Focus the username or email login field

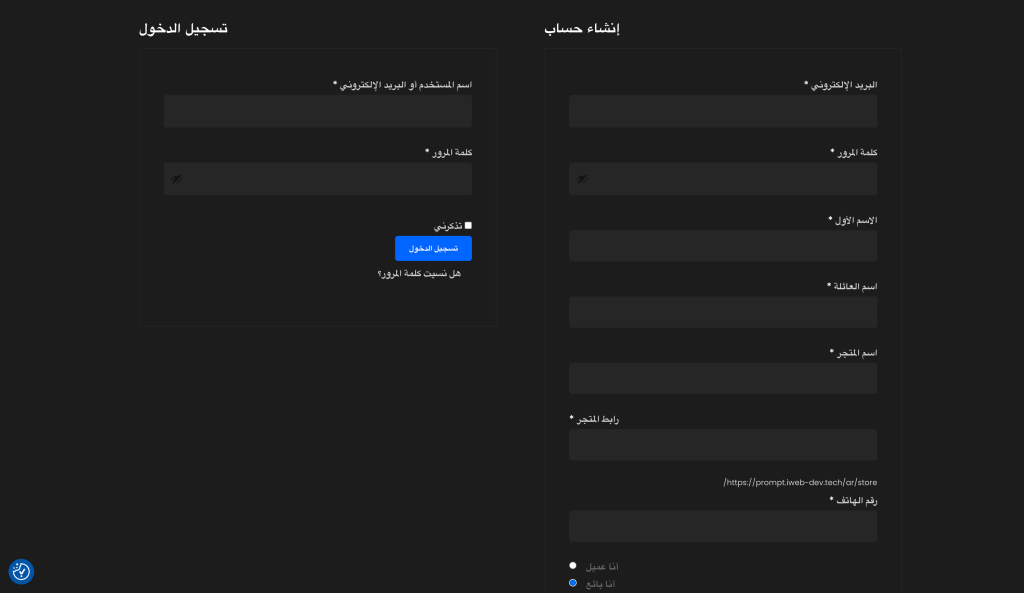pyautogui.click(x=318, y=111)
